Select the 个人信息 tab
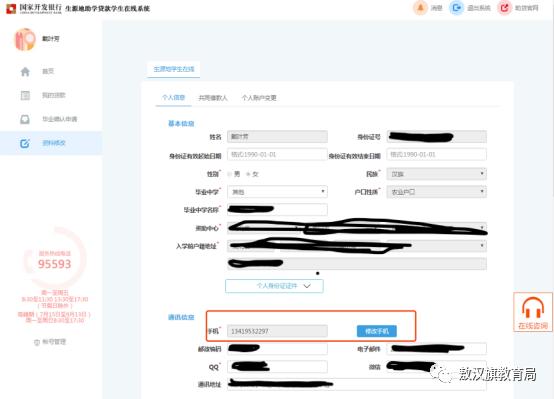Screen dimensions: 554x399 [173, 98]
